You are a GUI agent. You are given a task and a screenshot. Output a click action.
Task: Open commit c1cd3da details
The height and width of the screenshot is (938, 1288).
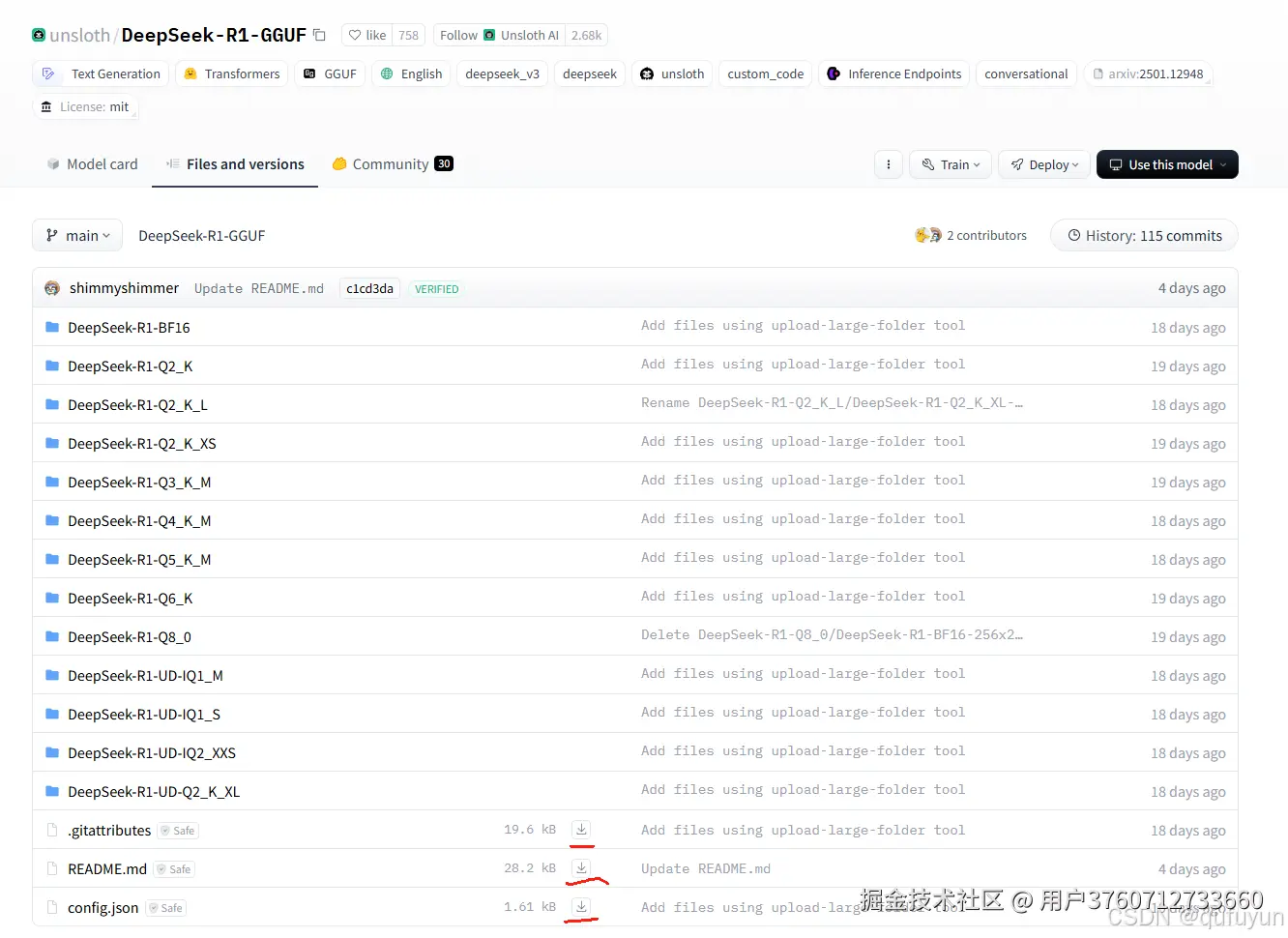(369, 287)
